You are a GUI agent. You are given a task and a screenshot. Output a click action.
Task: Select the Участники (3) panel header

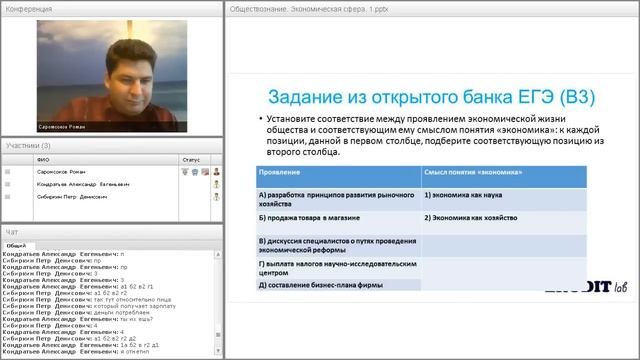pos(112,146)
